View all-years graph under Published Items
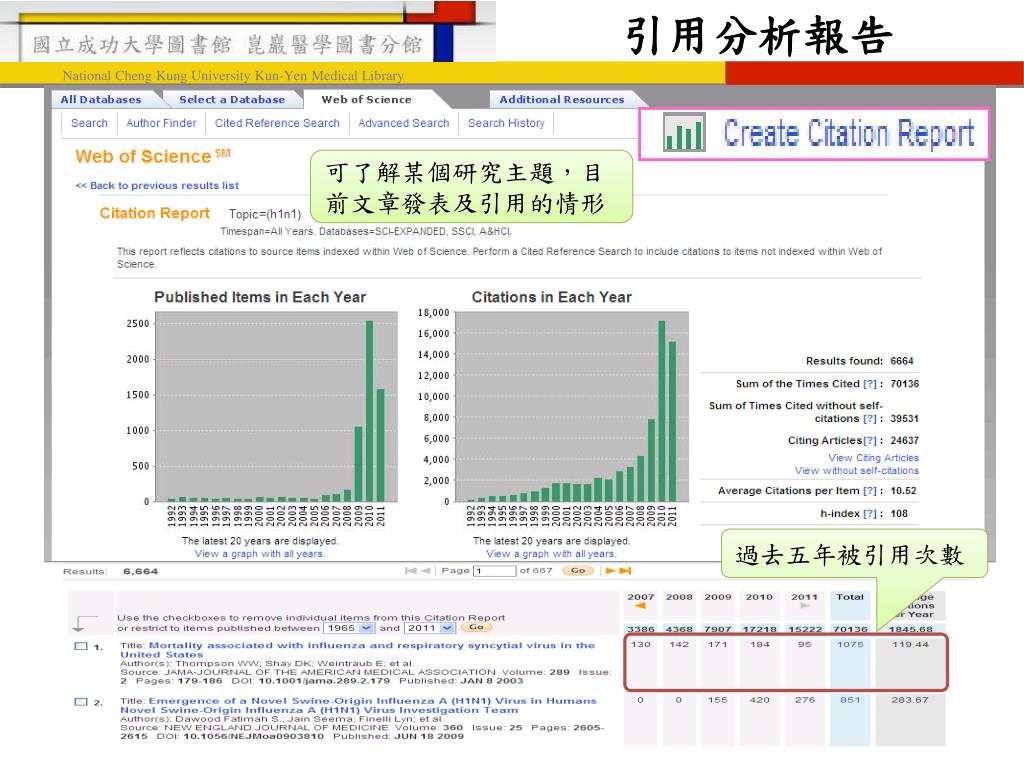1024x768 pixels. click(260, 554)
